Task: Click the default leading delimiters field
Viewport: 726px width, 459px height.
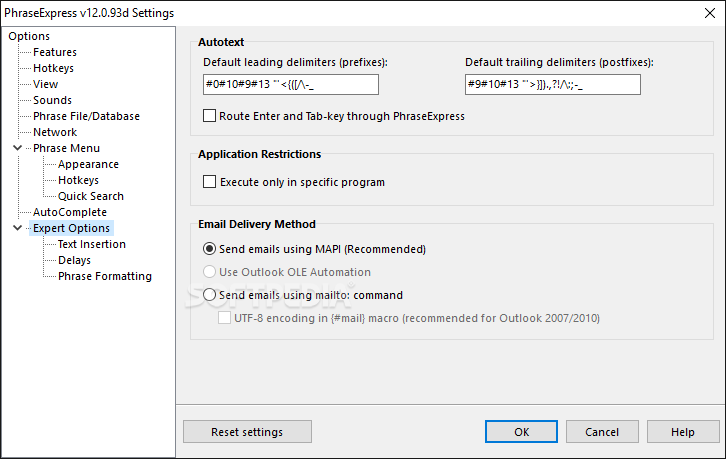Action: click(291, 84)
